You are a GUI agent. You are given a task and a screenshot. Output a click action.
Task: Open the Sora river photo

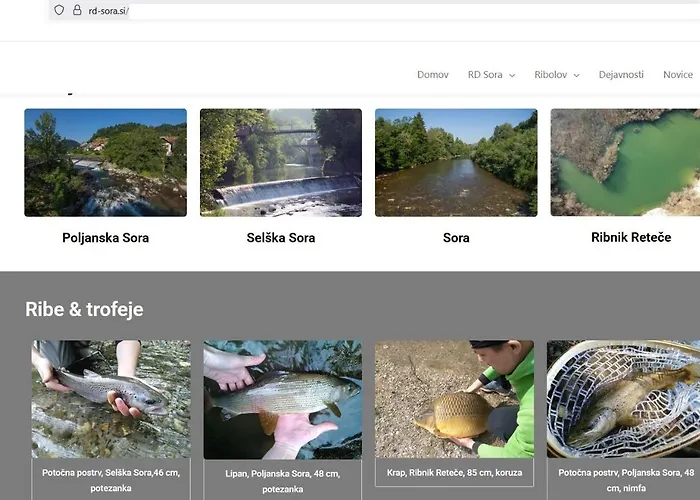(x=456, y=162)
